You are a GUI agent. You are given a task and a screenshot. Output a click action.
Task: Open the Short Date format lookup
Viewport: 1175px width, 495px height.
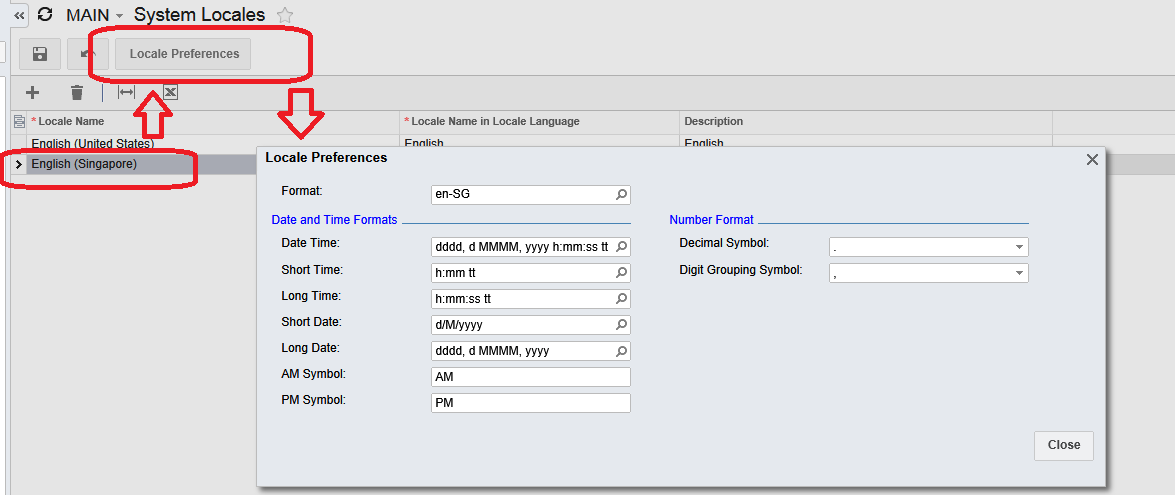tap(621, 325)
